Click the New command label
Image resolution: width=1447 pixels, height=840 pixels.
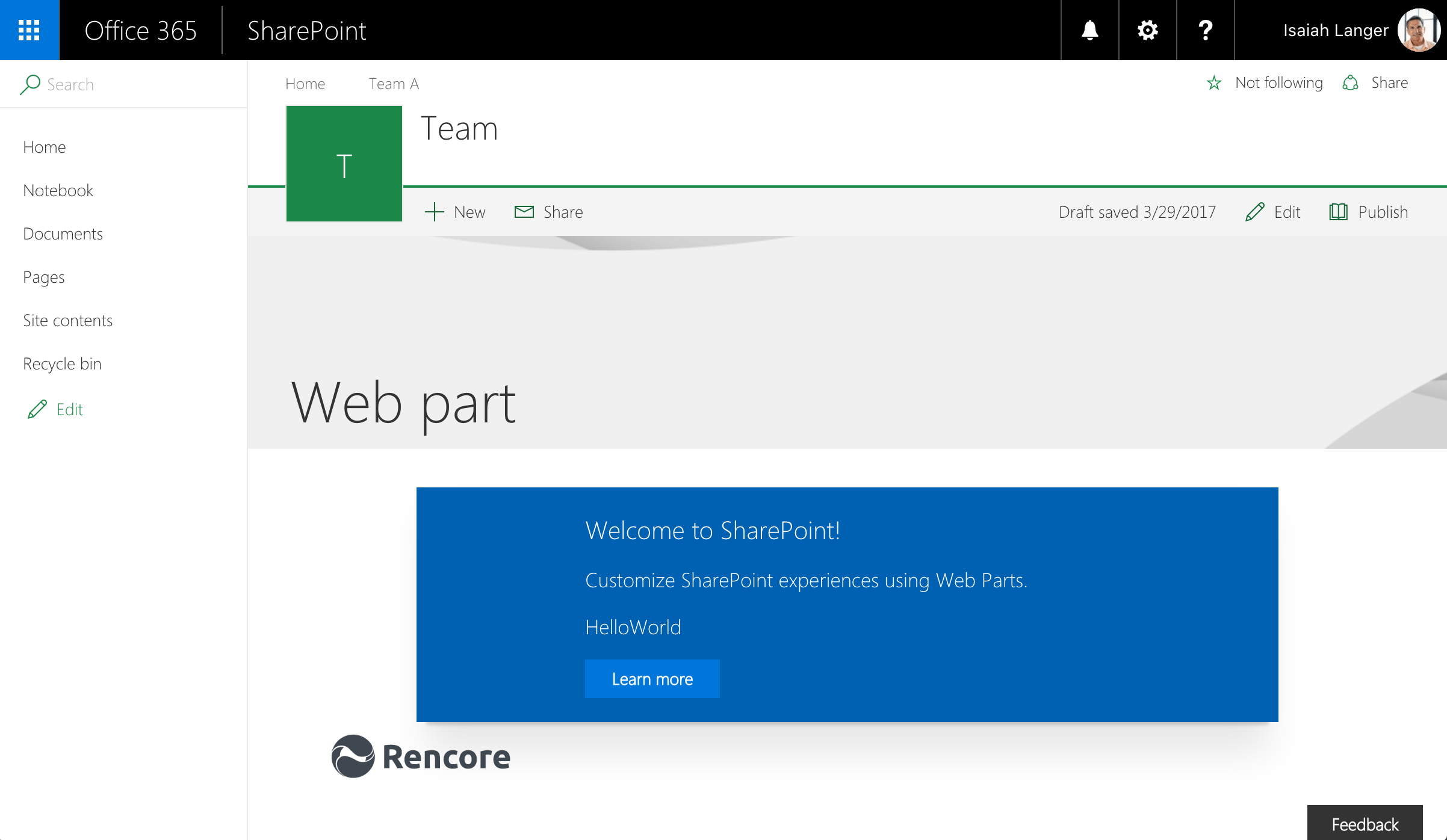[x=469, y=212]
